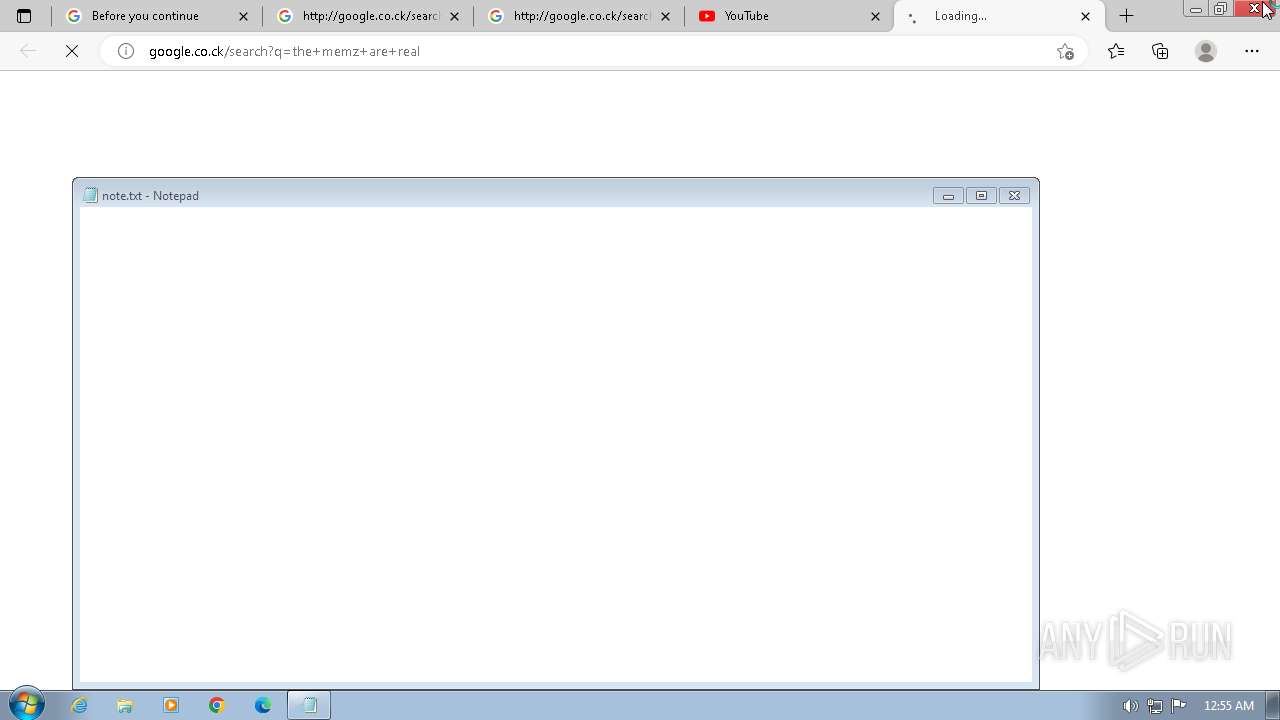The image size is (1280, 720).
Task: Select the second tab, a google.co.ck search
Action: 367,16
